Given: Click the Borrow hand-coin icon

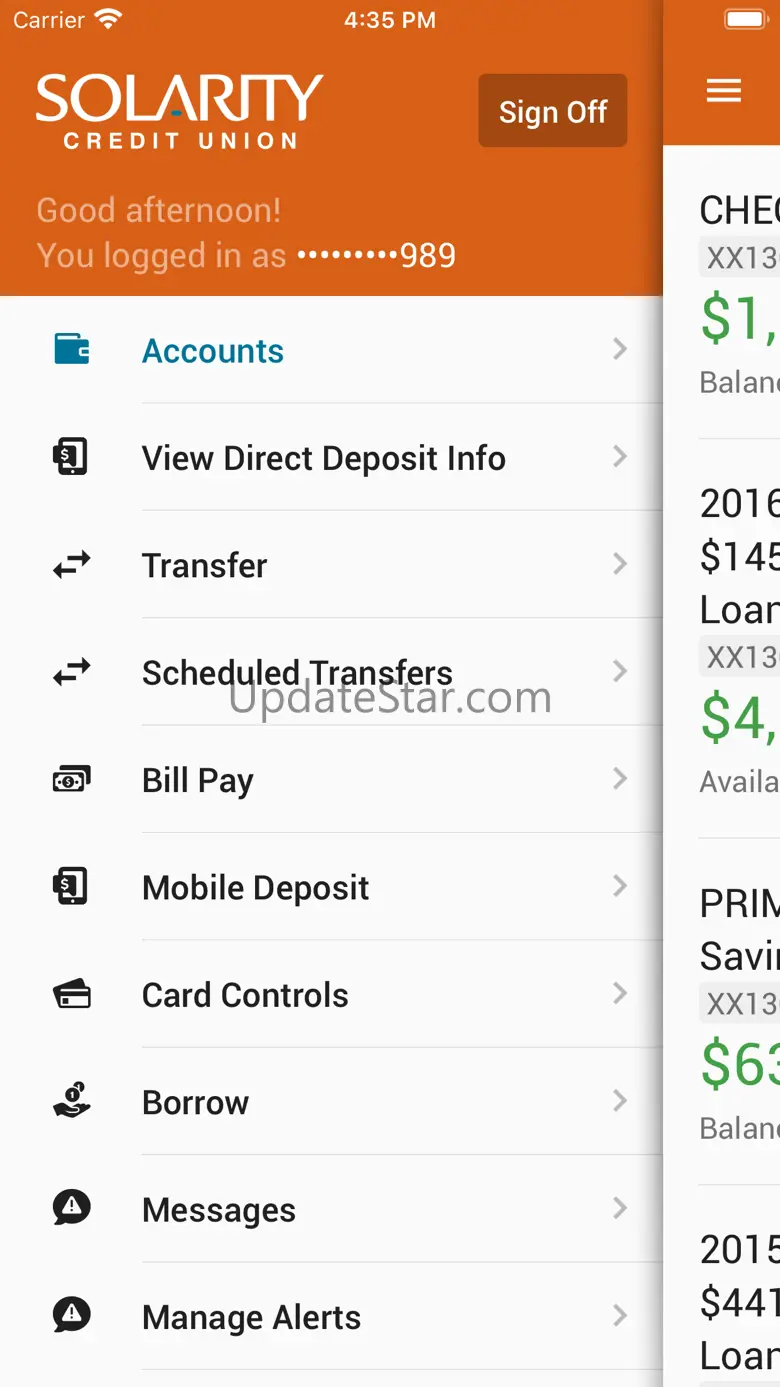Looking at the screenshot, I should tap(71, 1102).
